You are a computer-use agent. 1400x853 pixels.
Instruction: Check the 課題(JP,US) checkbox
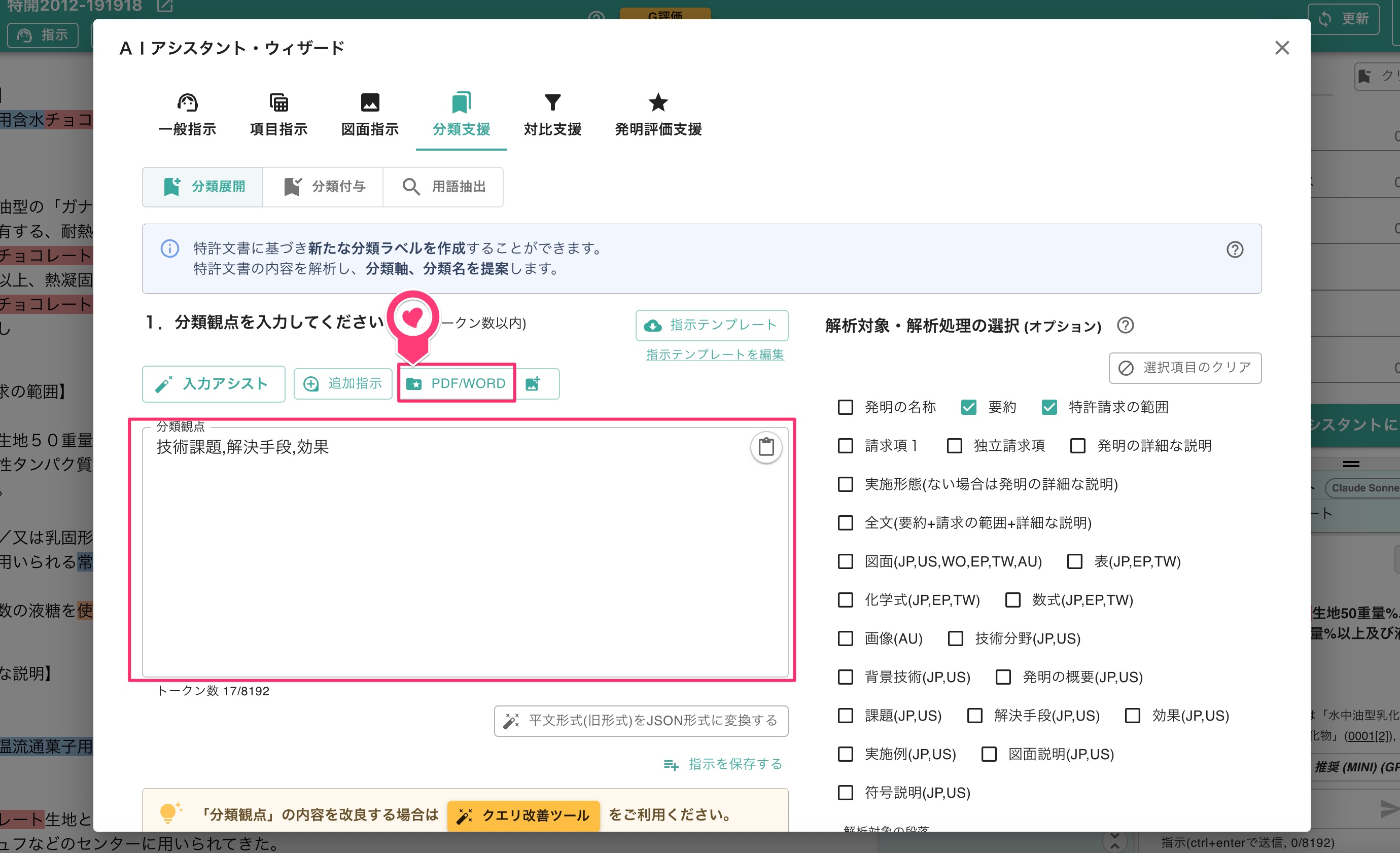click(846, 716)
